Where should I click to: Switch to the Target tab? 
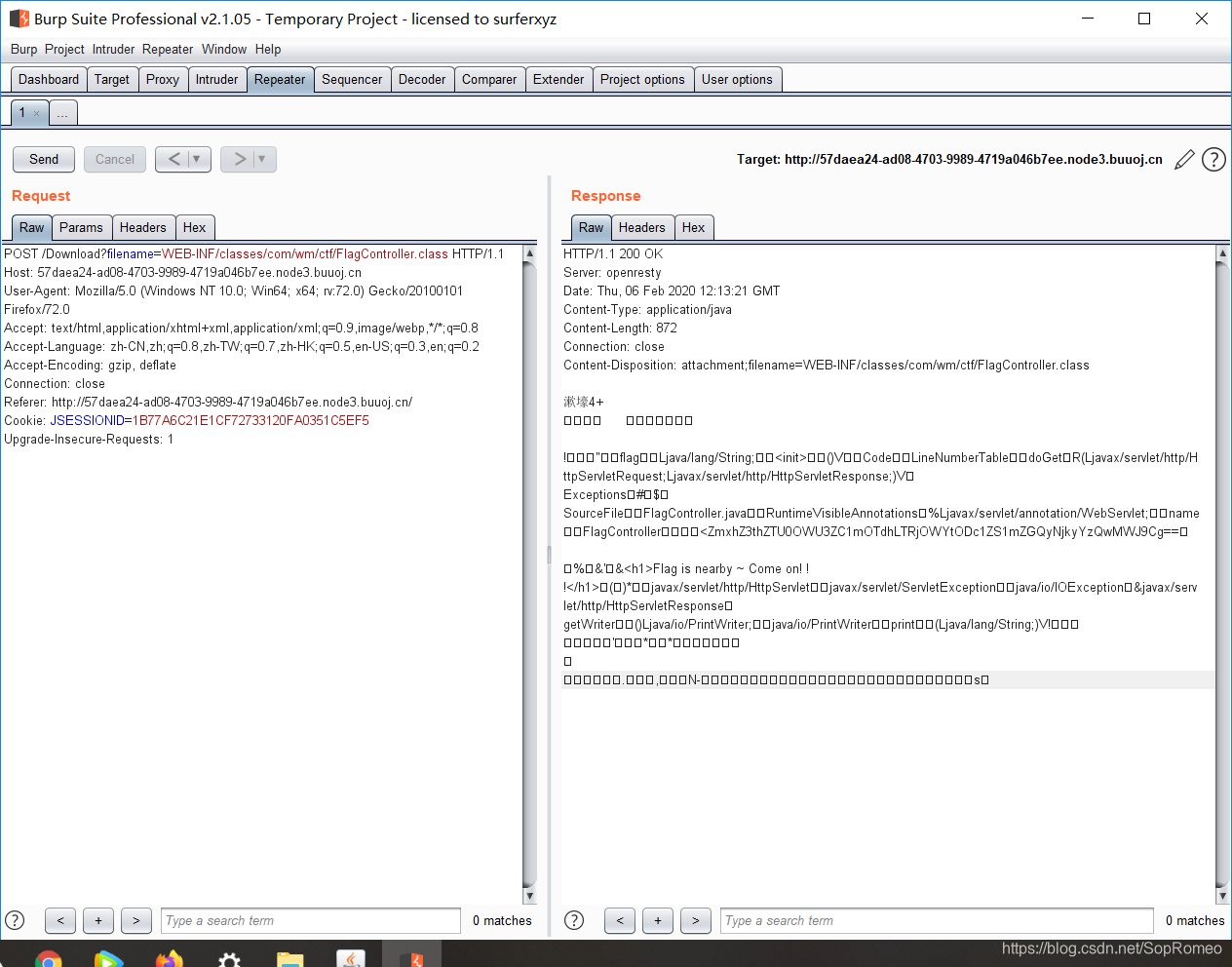pos(112,80)
